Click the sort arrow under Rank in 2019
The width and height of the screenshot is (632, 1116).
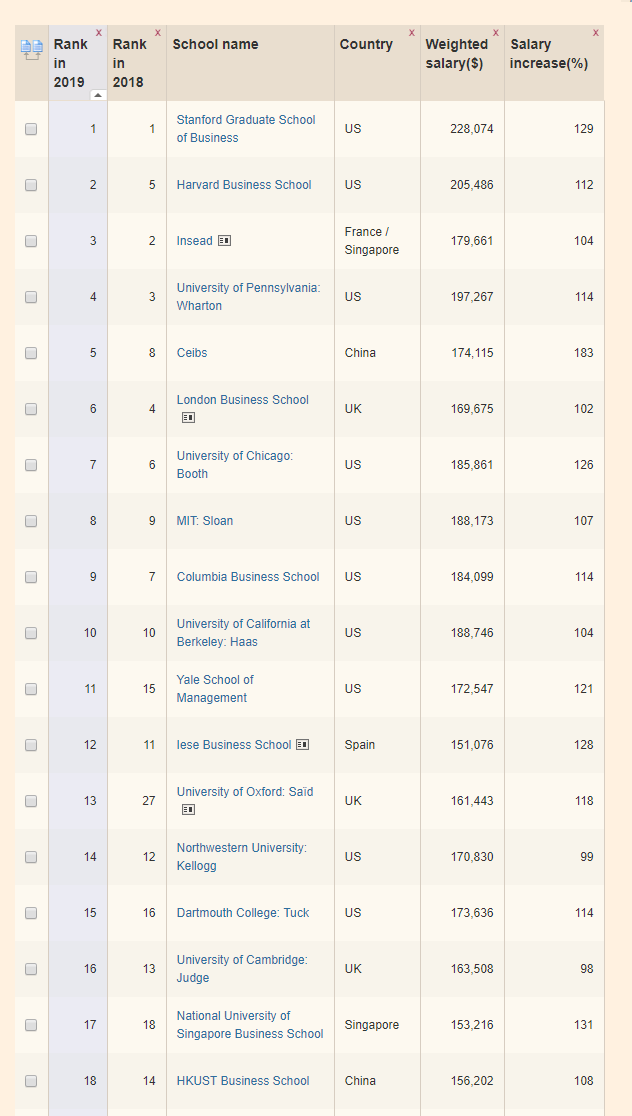pyautogui.click(x=98, y=95)
